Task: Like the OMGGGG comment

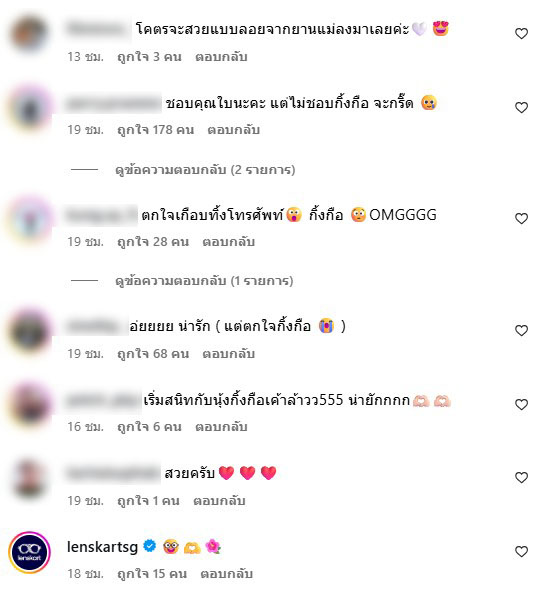Action: 521,219
